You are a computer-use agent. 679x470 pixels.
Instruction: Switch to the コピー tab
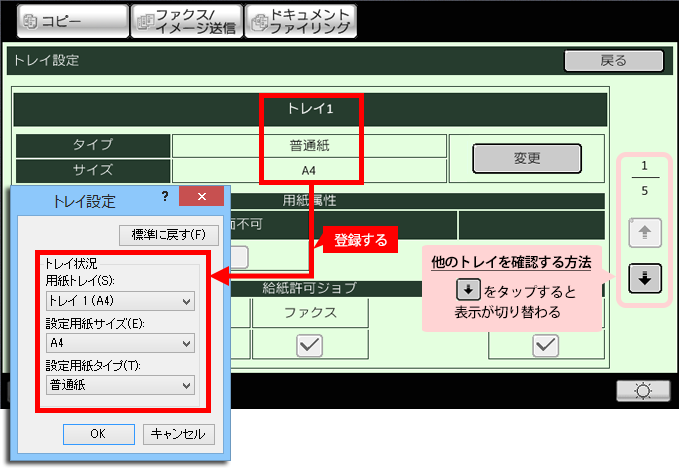tap(65, 21)
